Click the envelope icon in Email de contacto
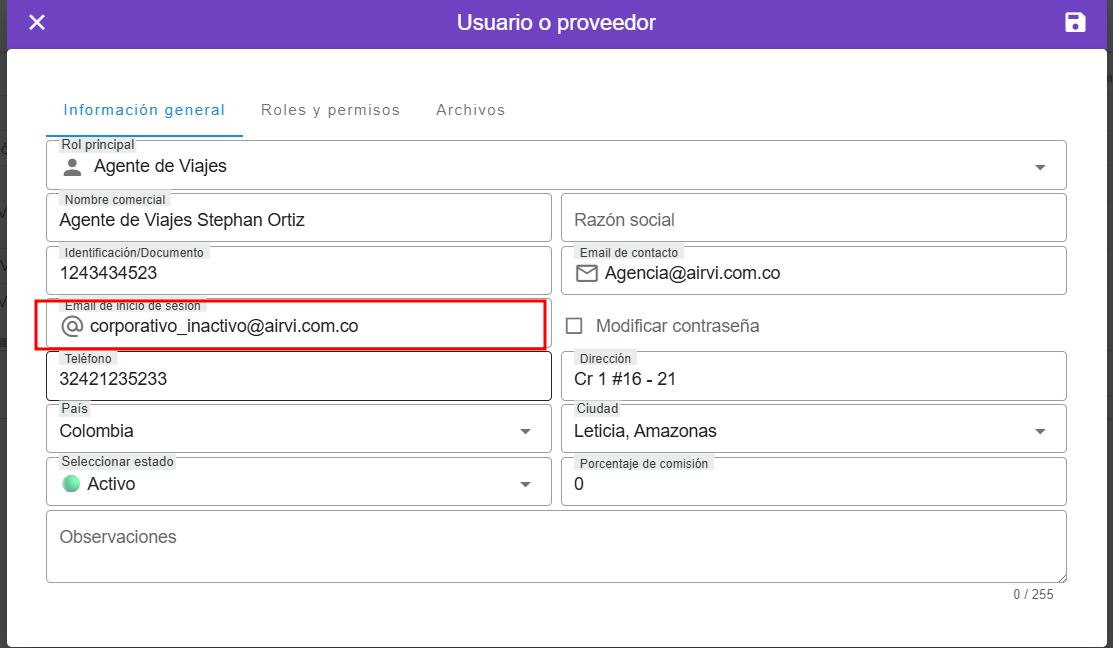Screen dimensions: 1113x648 pyautogui.click(x=586, y=273)
